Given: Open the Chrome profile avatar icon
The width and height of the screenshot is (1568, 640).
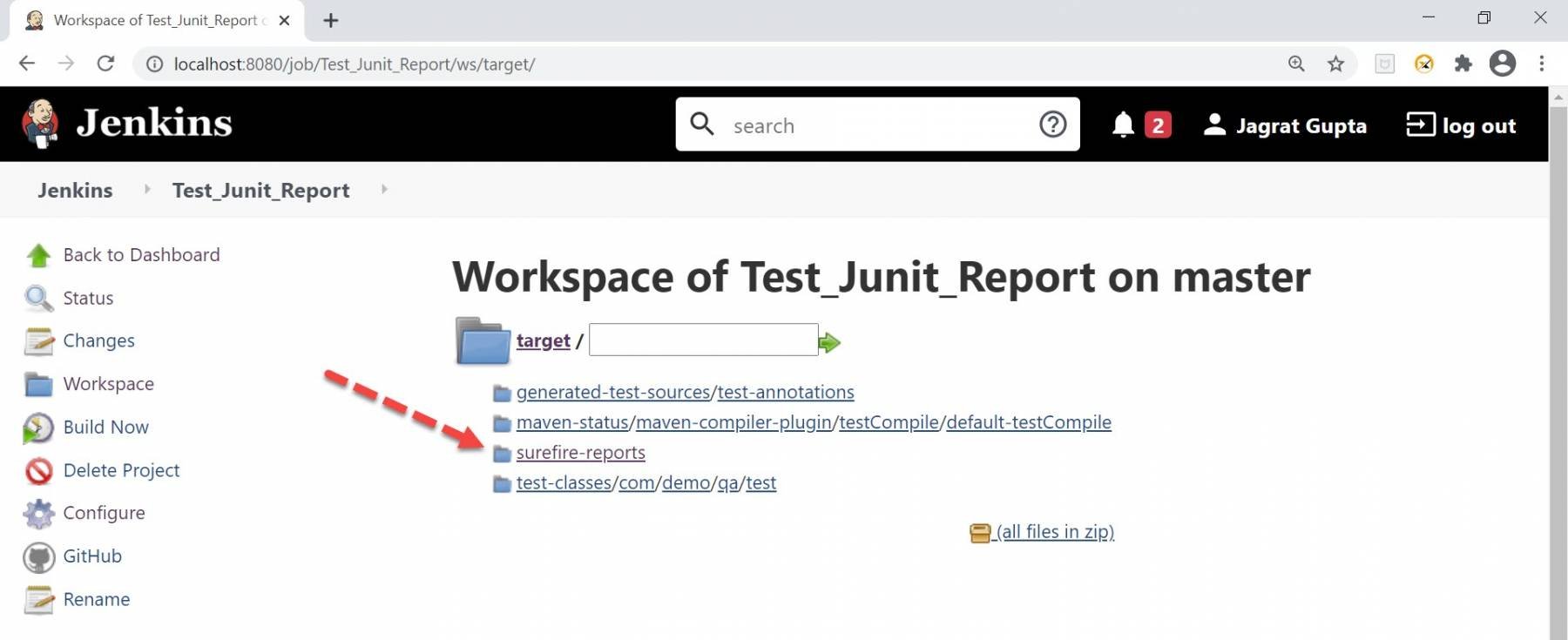Looking at the screenshot, I should (x=1503, y=64).
